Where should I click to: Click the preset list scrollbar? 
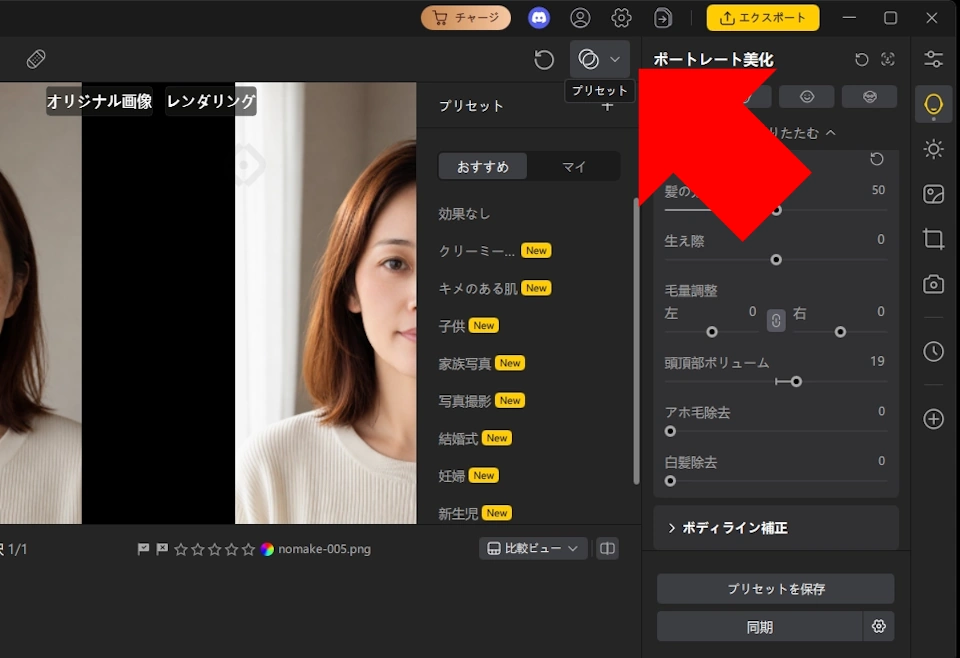[636, 340]
